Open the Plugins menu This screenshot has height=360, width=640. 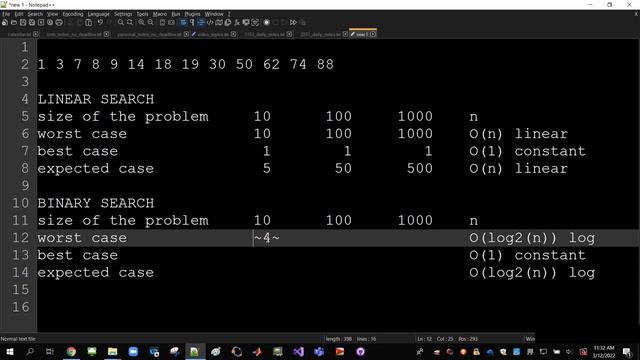pos(192,14)
